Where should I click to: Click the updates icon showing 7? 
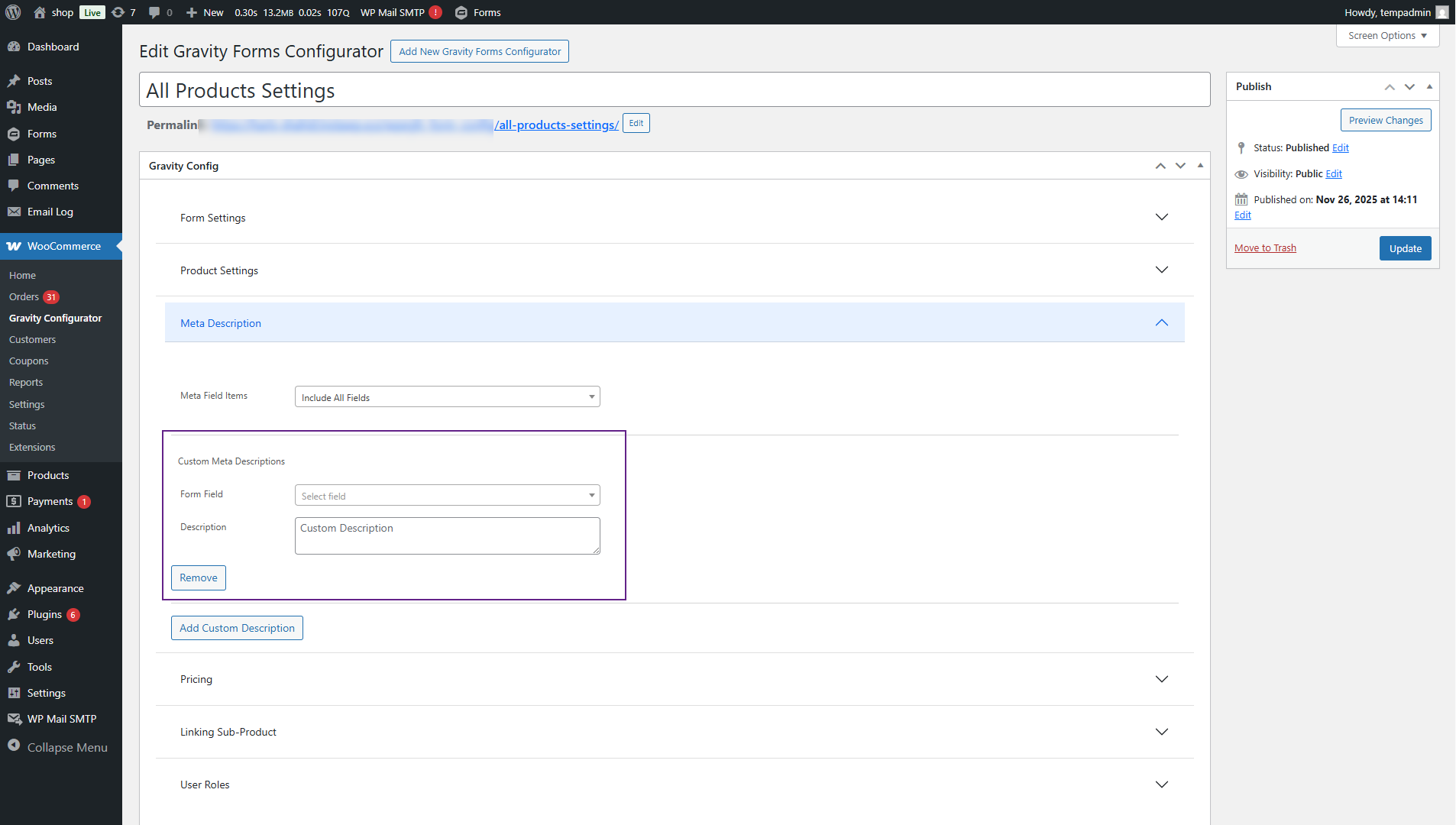pos(118,12)
